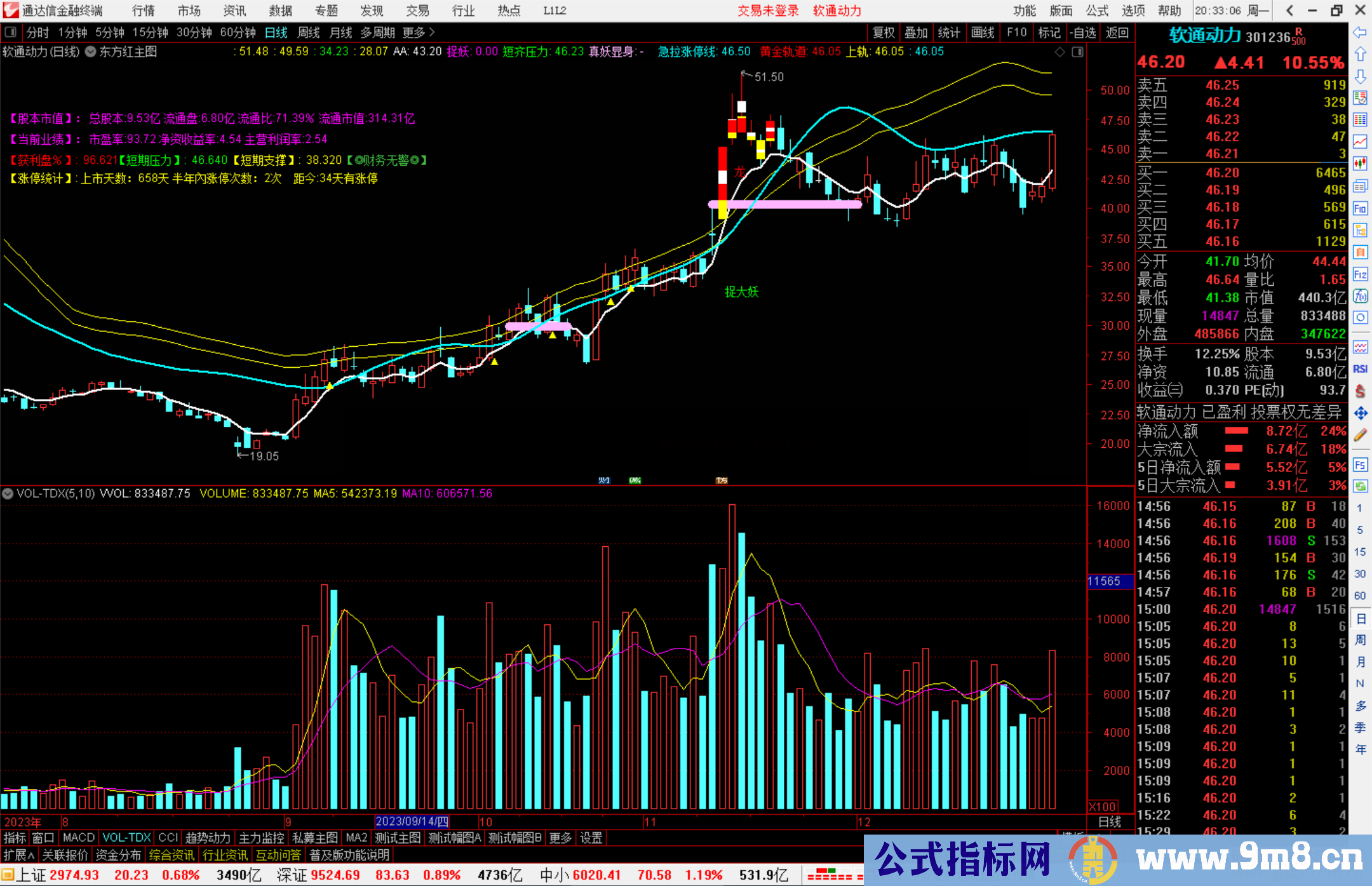
Task: Toggle the chart panel layout icon top-right of chart
Action: coord(1077,52)
